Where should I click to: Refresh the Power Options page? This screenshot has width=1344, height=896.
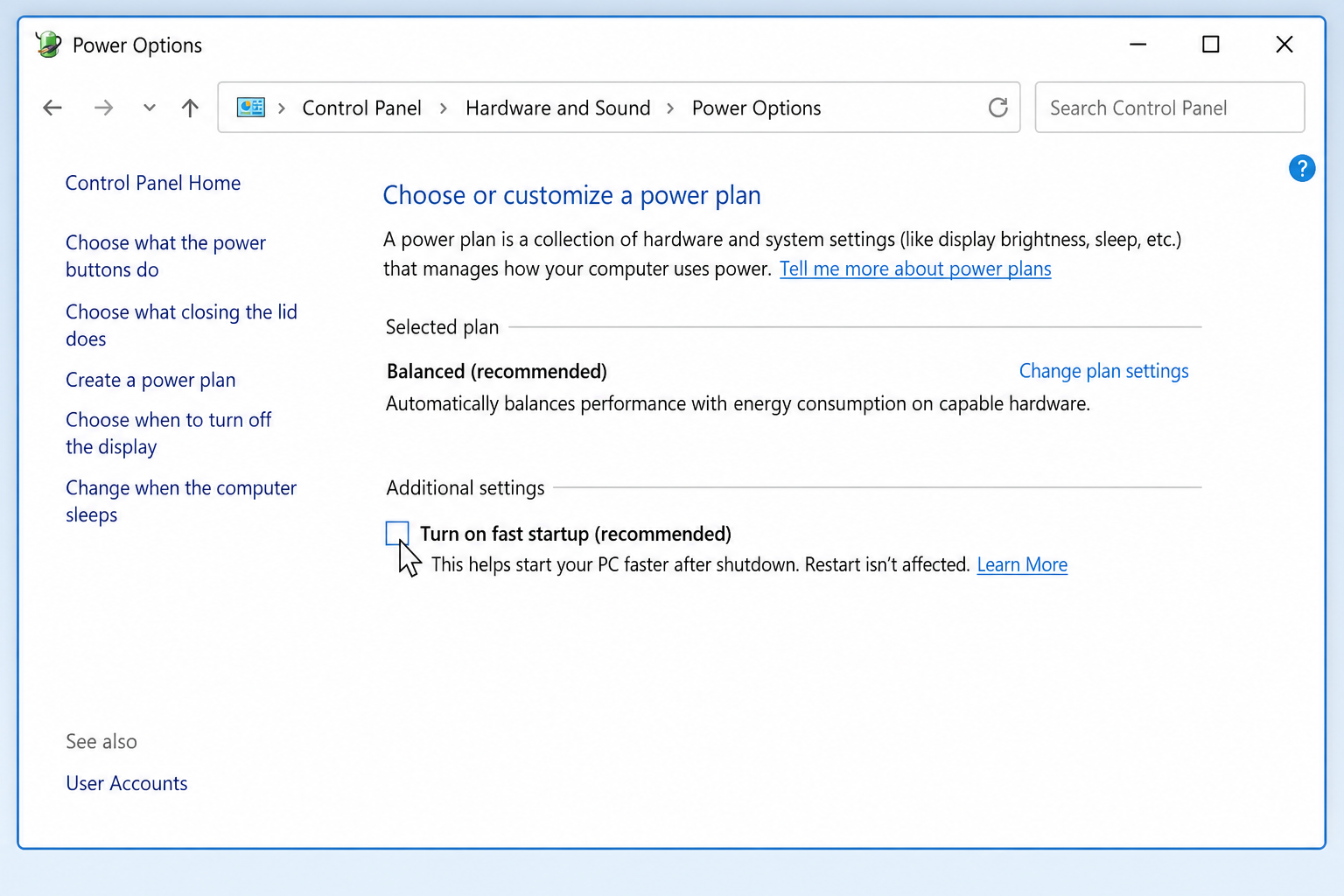[x=997, y=108]
